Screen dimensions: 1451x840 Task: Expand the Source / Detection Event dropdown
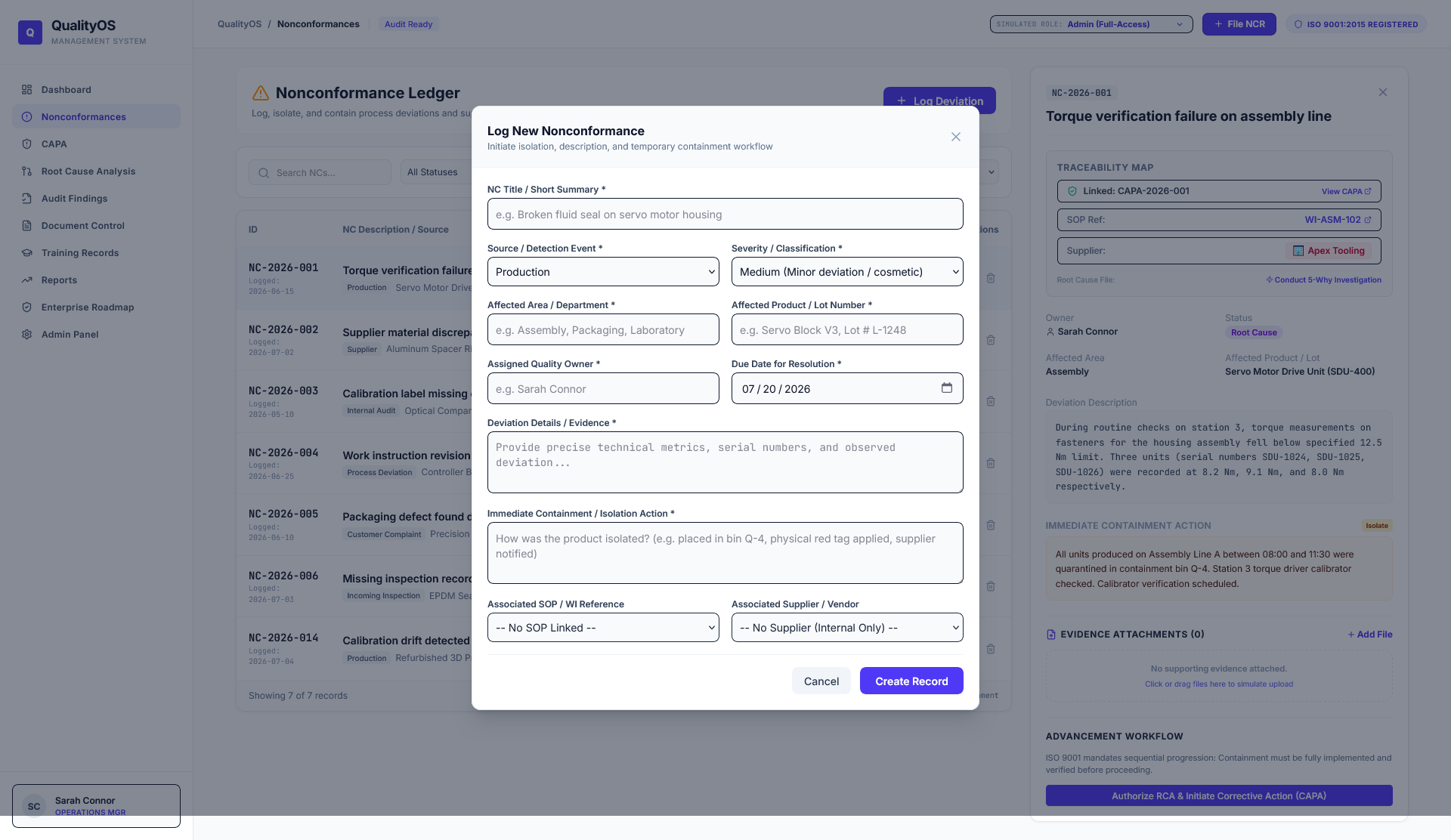click(603, 272)
